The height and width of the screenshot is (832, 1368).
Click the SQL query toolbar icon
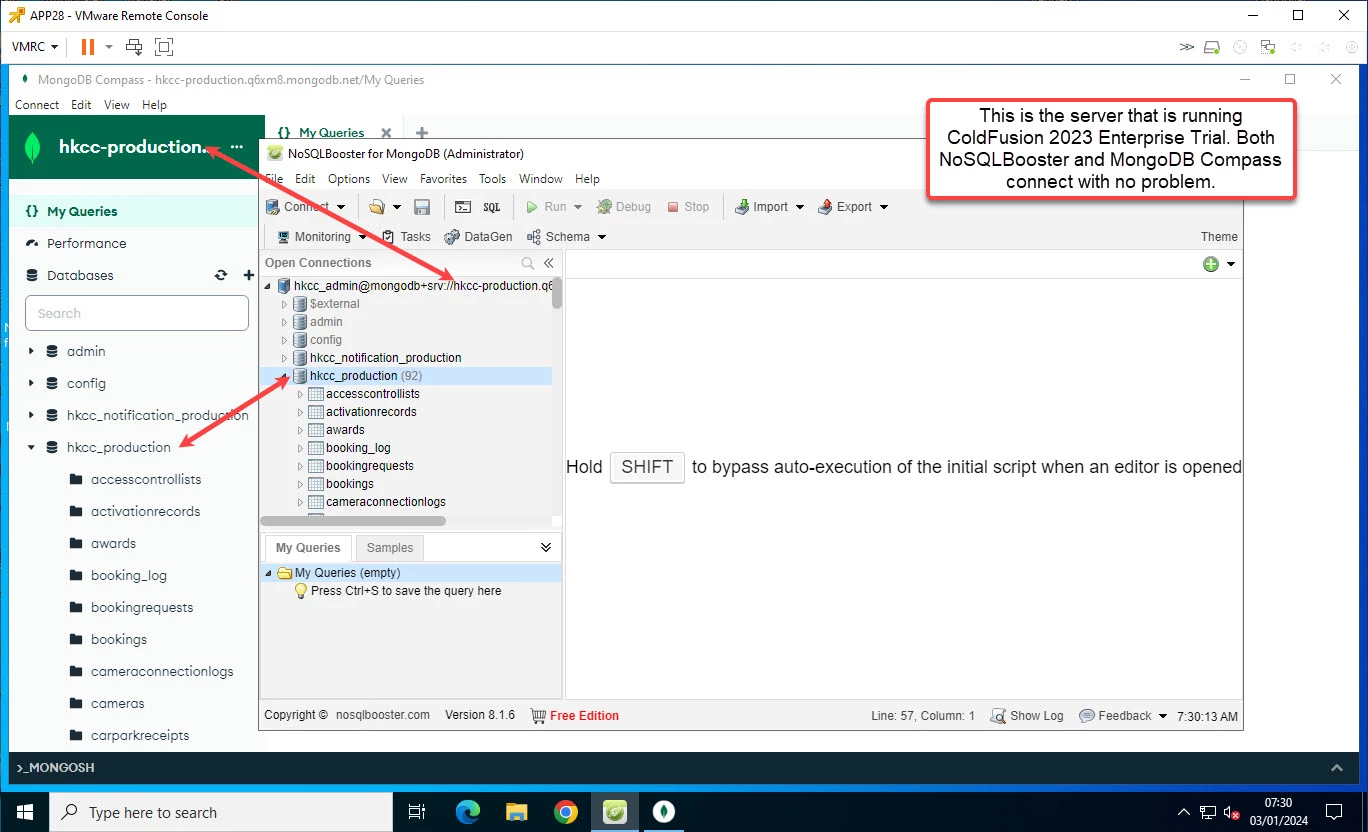491,207
